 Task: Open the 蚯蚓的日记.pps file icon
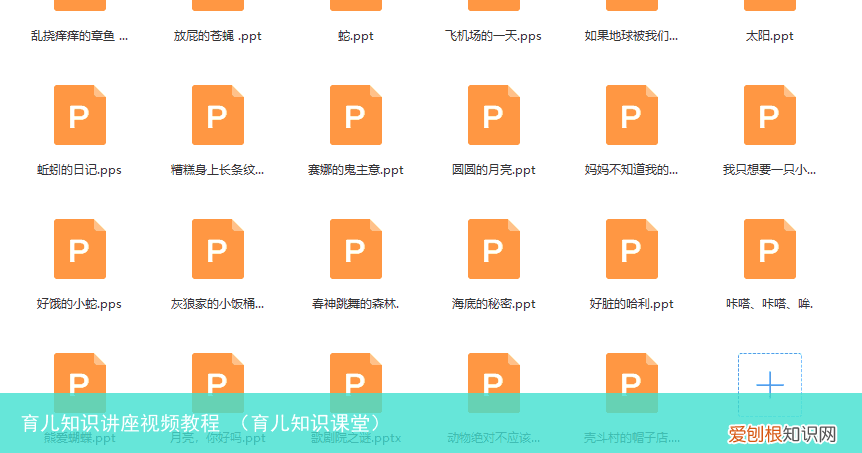coord(80,115)
